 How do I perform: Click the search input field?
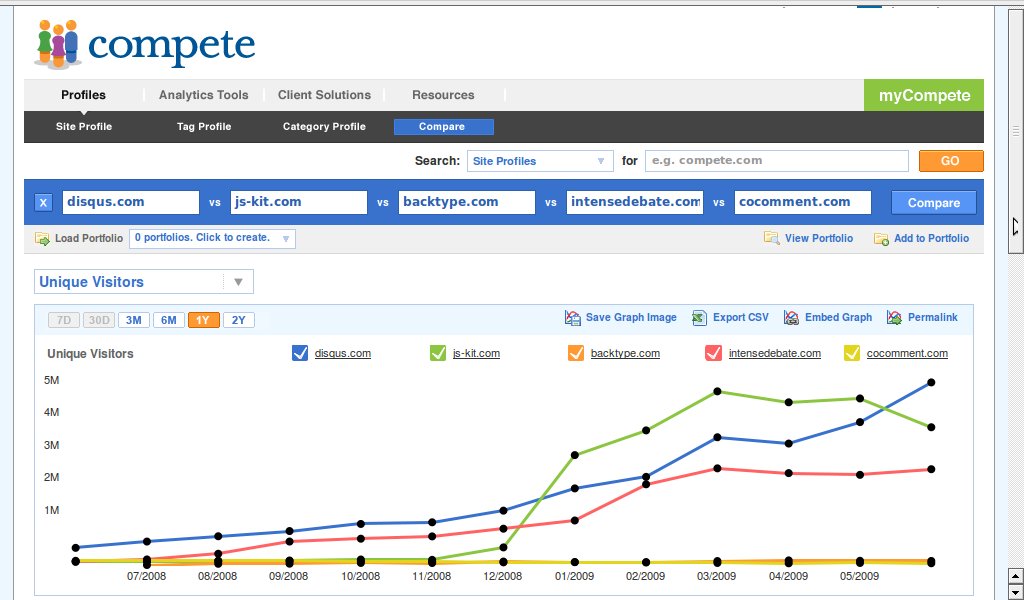(x=776, y=161)
